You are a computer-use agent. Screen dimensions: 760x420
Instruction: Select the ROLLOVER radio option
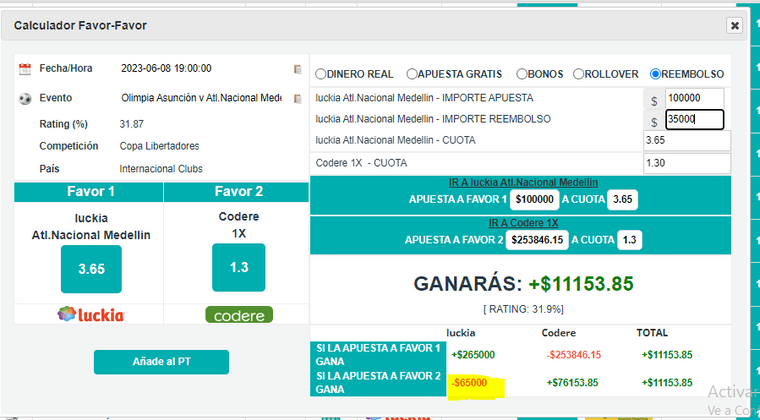(578, 74)
